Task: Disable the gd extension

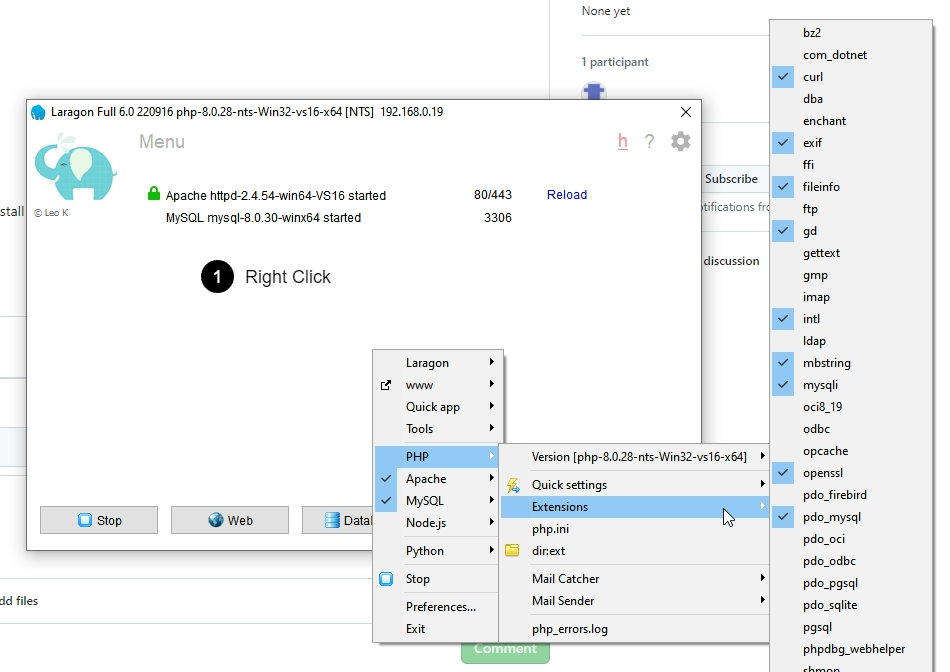Action: point(851,231)
